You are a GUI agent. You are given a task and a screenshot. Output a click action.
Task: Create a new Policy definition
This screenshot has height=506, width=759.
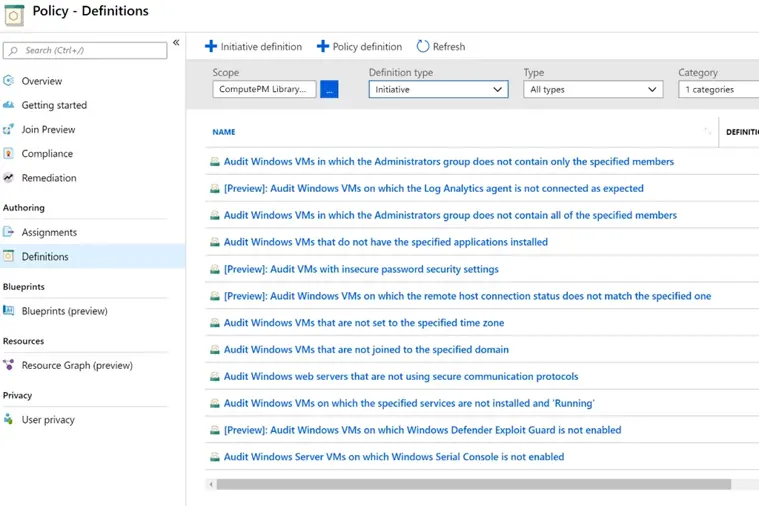tap(367, 46)
